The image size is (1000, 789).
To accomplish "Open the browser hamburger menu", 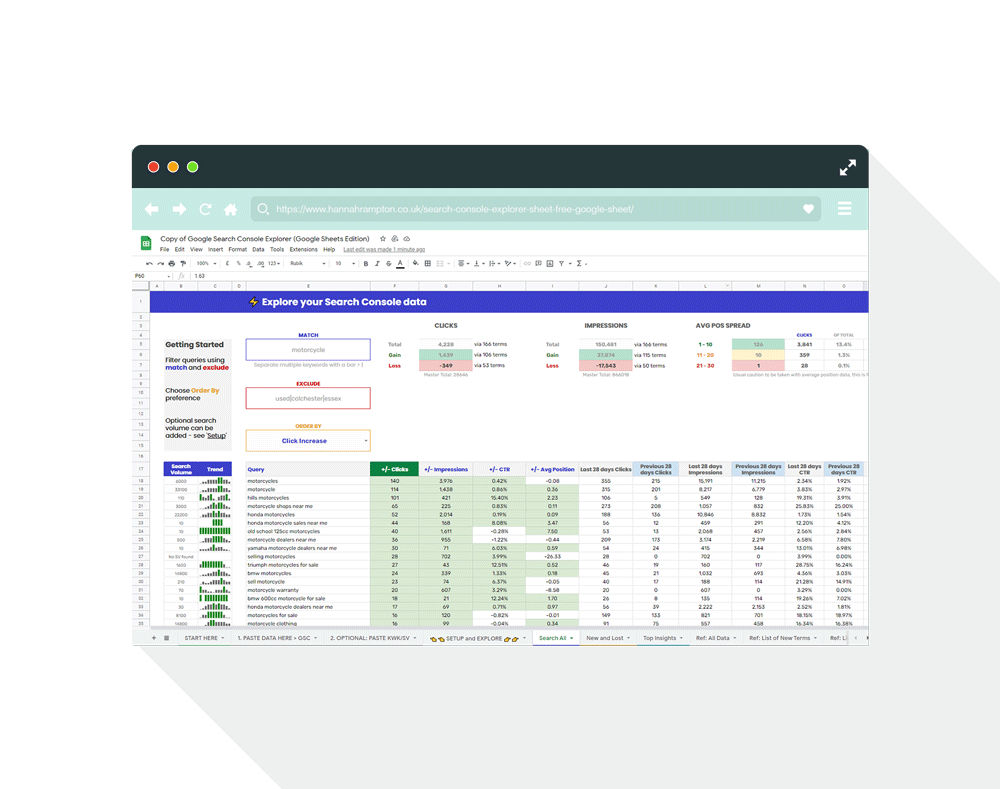I will pos(844,209).
